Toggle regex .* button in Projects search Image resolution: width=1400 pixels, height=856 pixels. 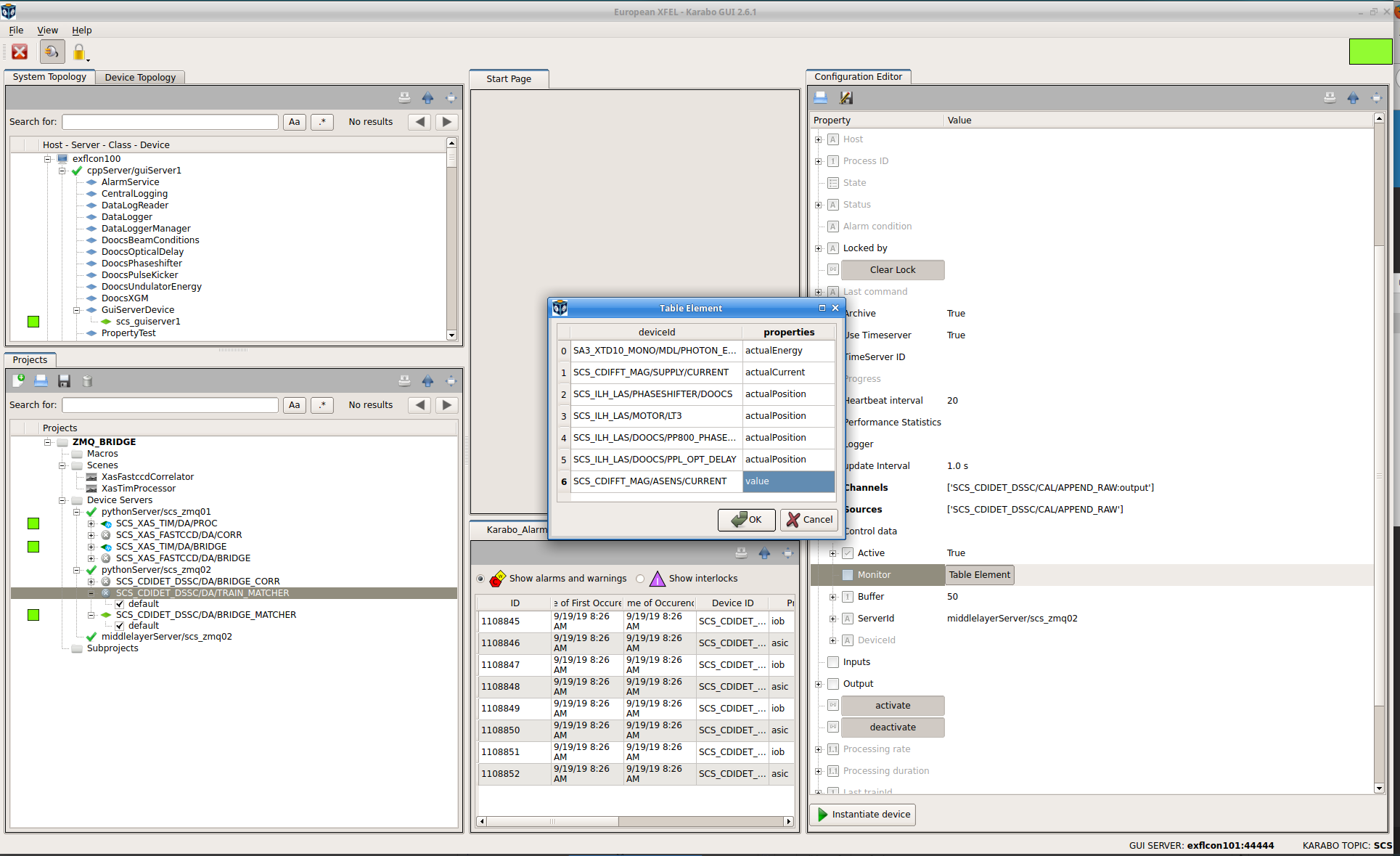[322, 405]
